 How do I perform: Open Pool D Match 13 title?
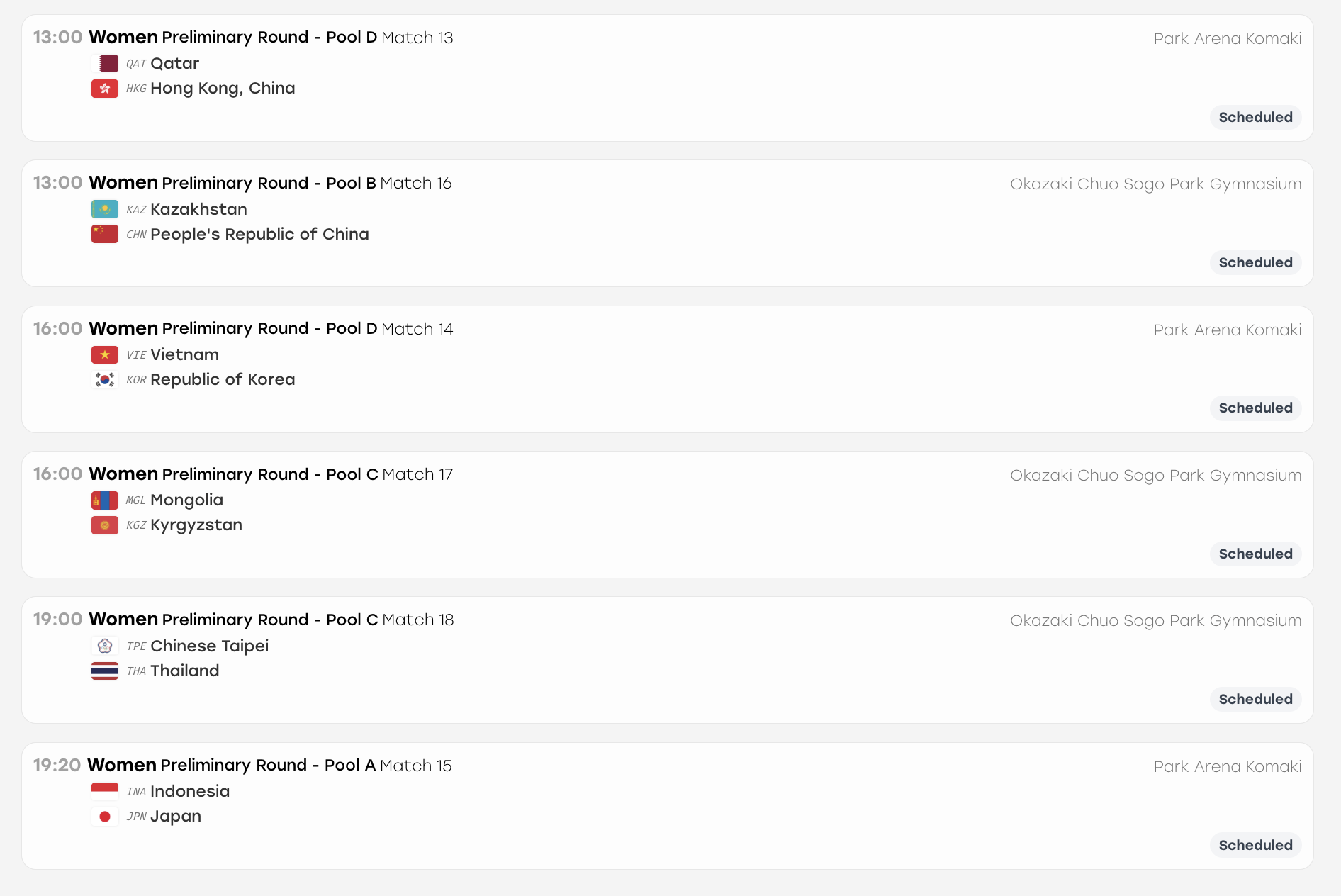pyautogui.click(x=271, y=37)
